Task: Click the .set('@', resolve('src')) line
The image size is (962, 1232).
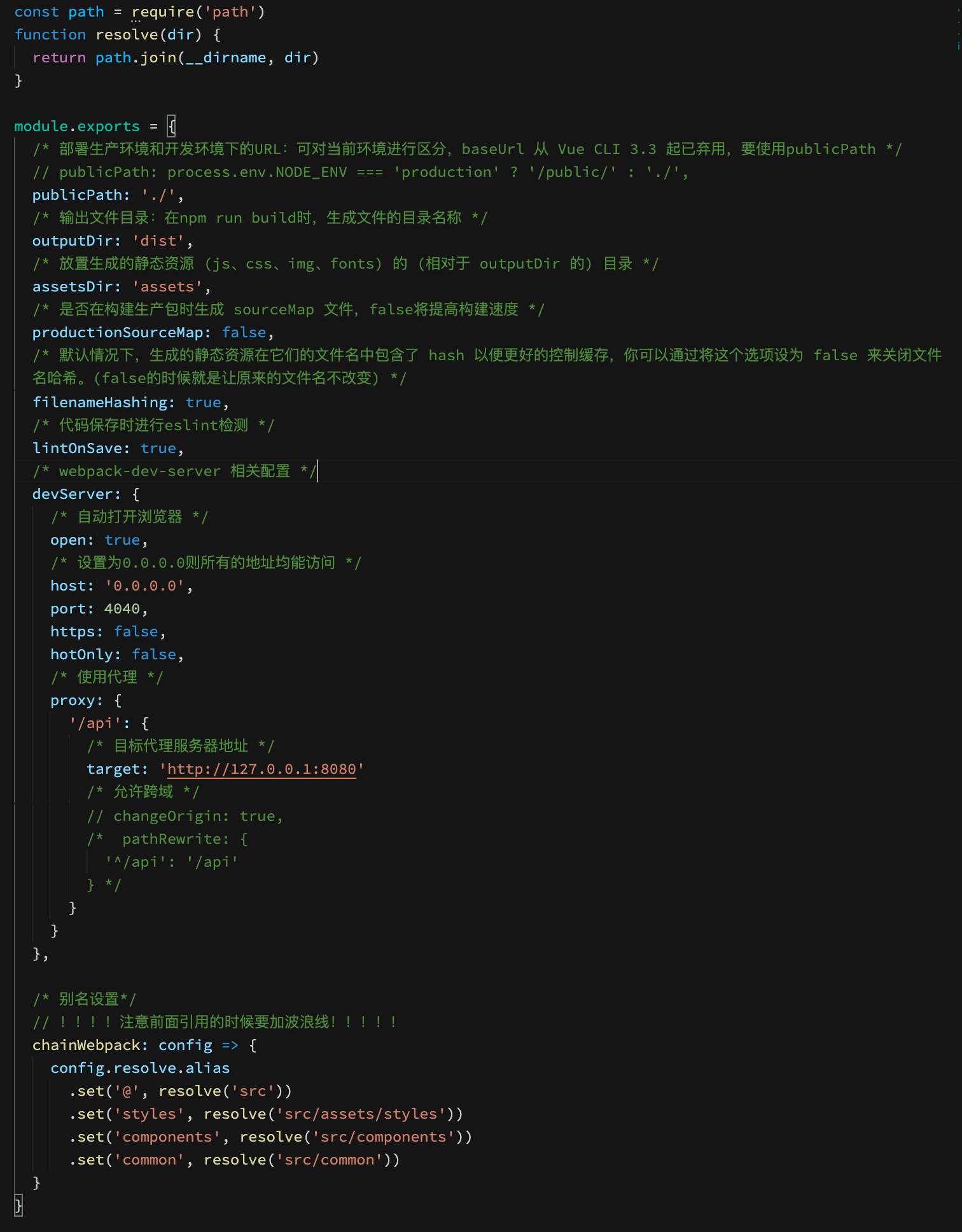Action: click(x=181, y=1091)
